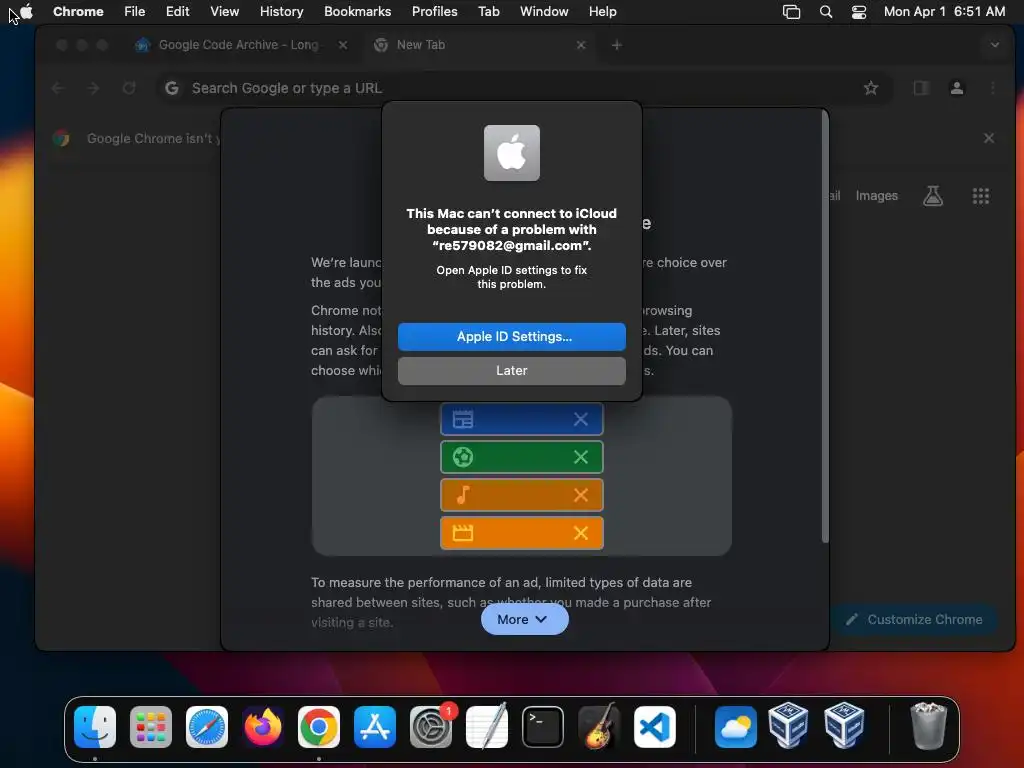Click the More button in the privacy dialog
Image resolution: width=1024 pixels, height=768 pixels.
point(524,619)
